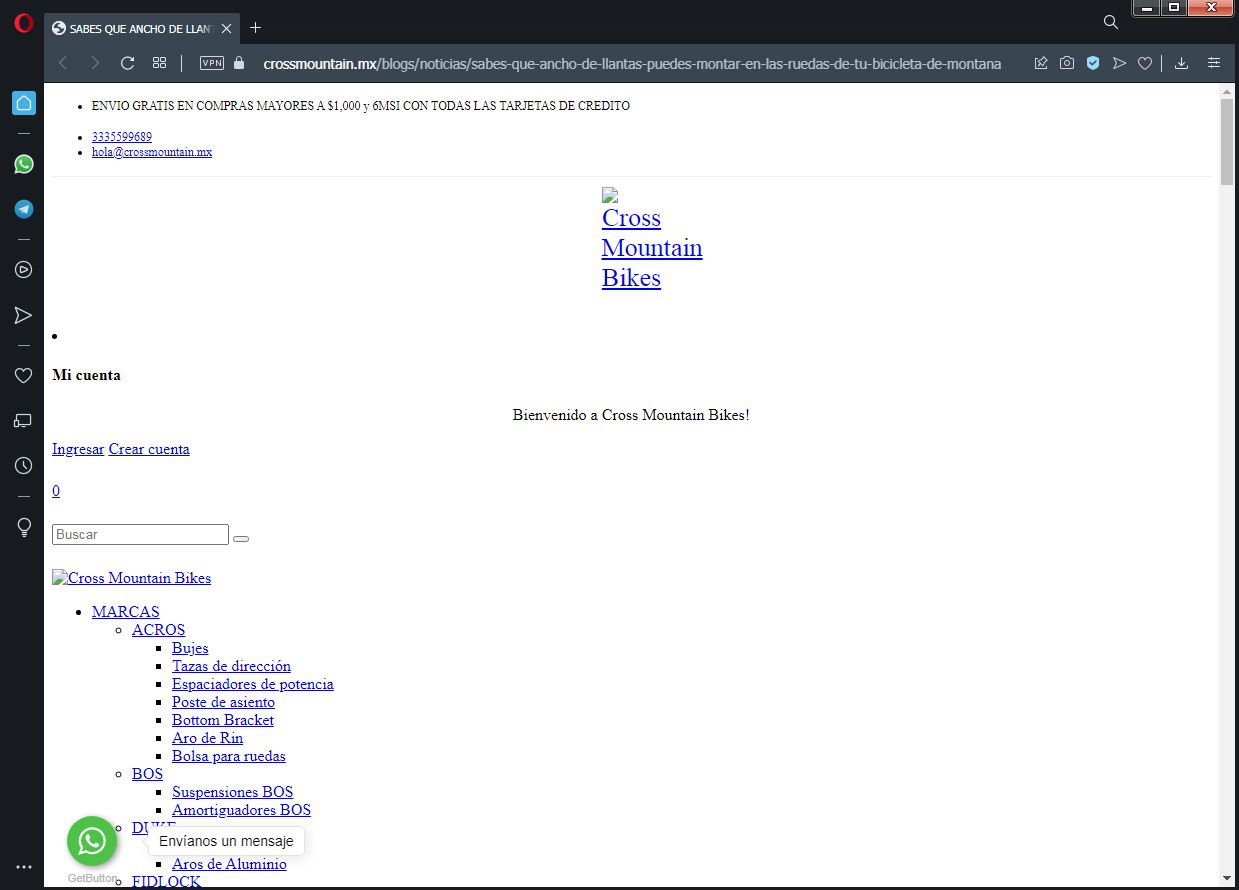Click the small search submit button
The width and height of the screenshot is (1239, 890).
(241, 538)
